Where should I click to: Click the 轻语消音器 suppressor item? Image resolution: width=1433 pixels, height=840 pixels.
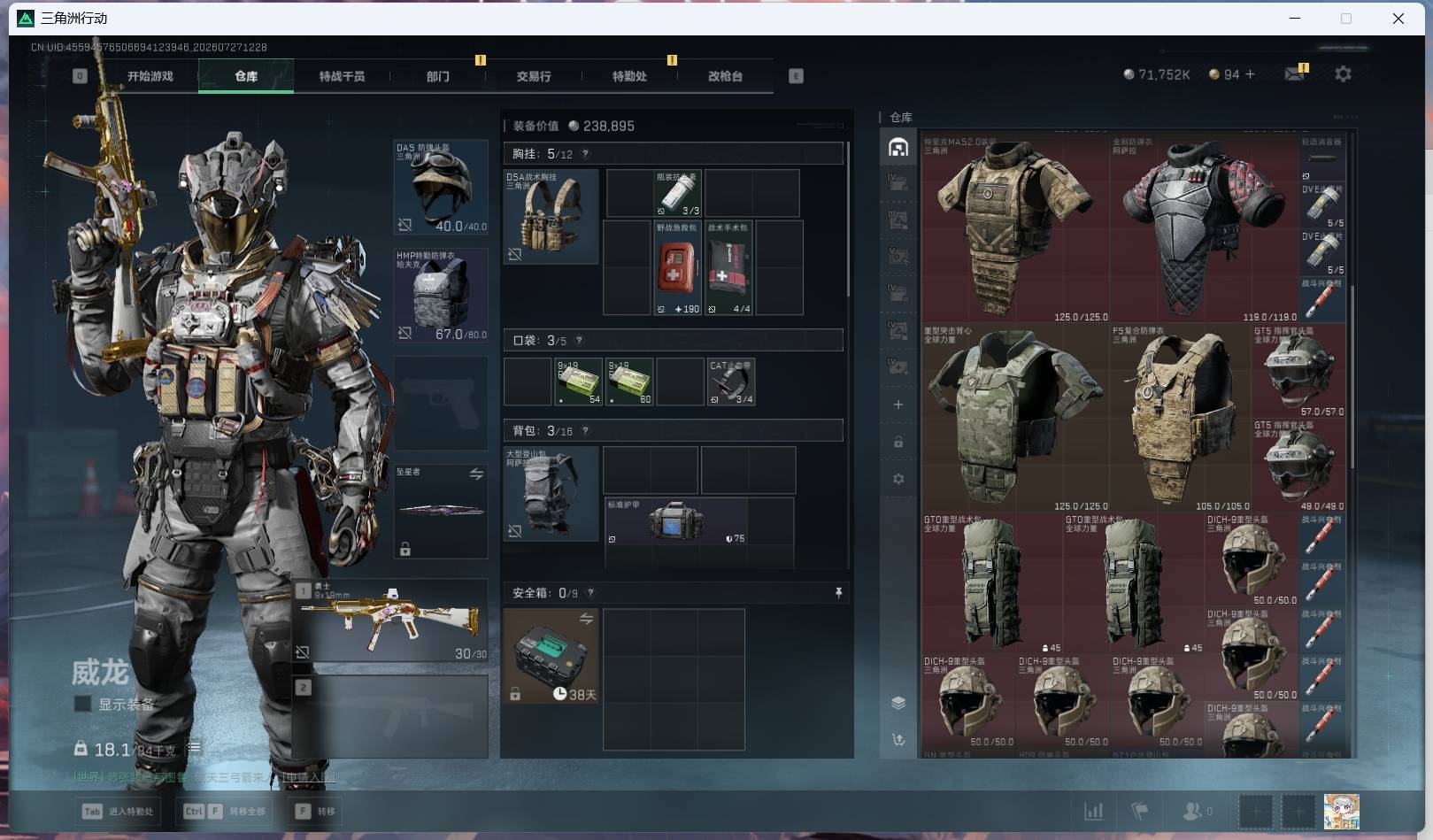click(x=1322, y=158)
